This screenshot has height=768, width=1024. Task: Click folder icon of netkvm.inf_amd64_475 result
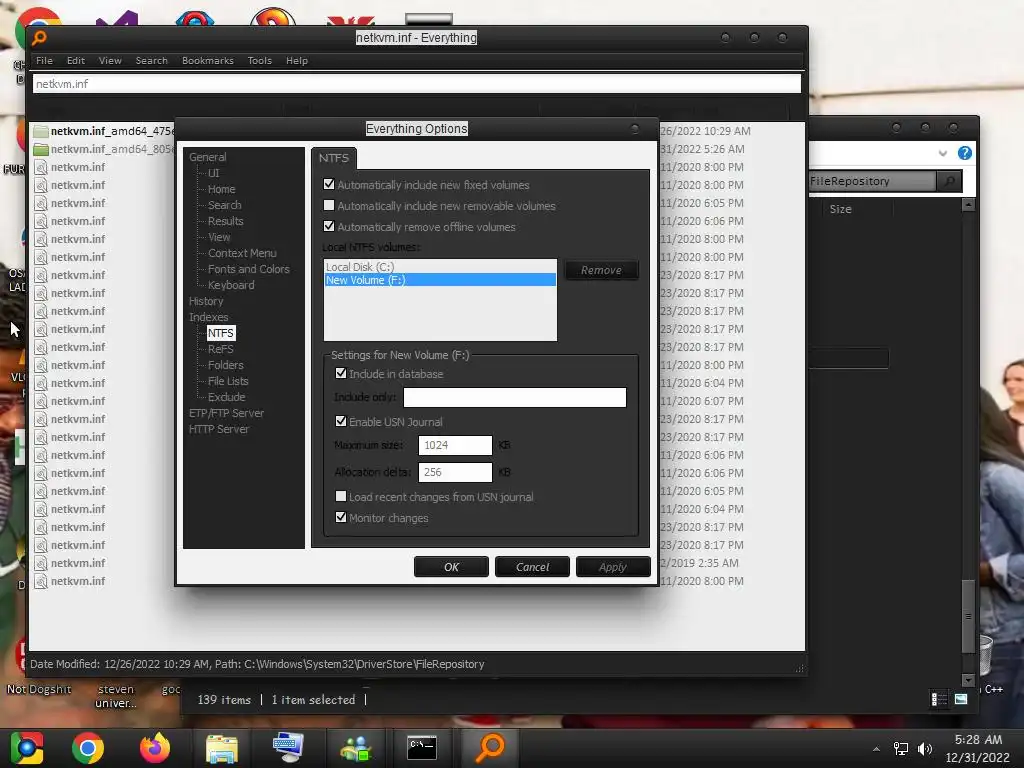[41, 131]
